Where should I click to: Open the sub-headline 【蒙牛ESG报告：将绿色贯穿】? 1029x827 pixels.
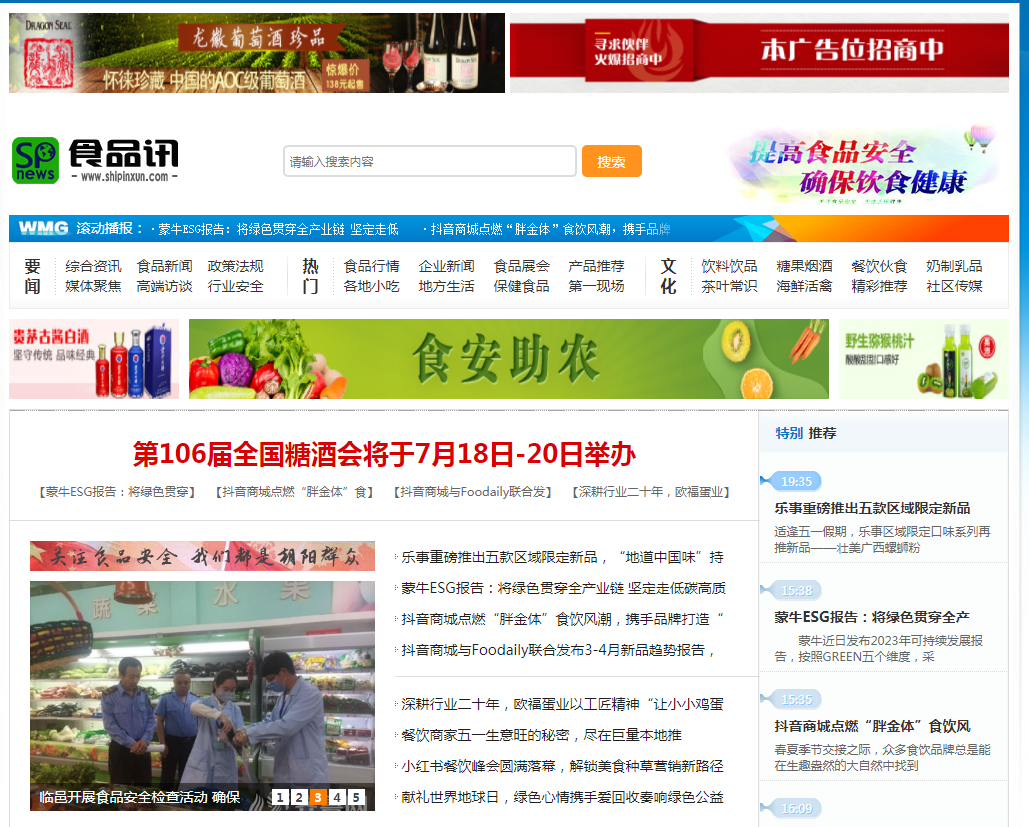click(x=117, y=492)
